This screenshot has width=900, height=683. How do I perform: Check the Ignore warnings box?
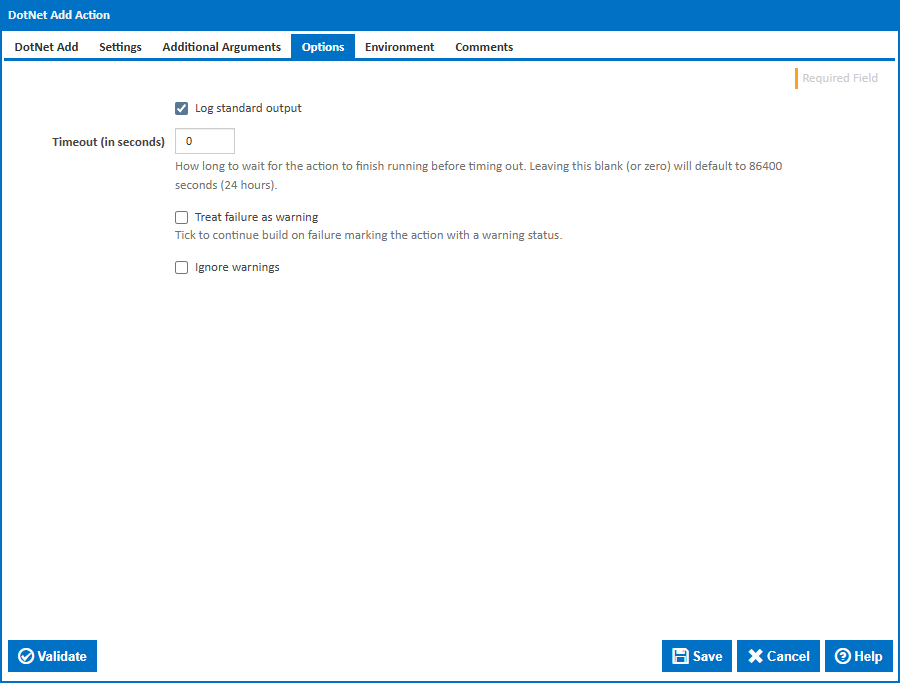click(x=181, y=267)
